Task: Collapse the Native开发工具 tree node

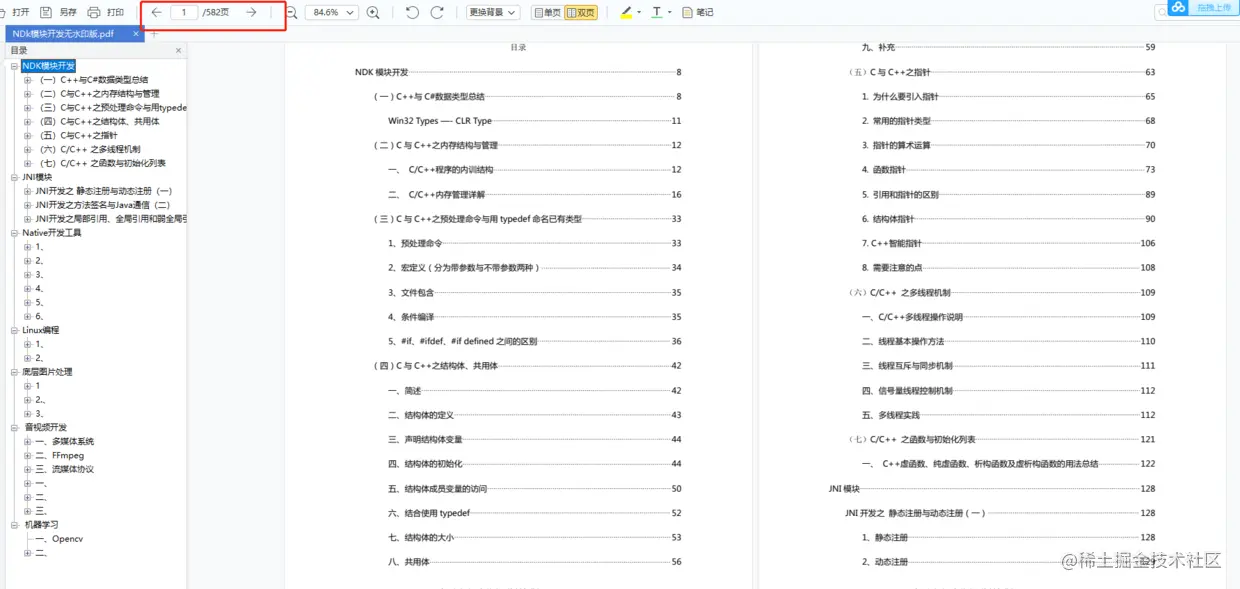Action: 14,233
